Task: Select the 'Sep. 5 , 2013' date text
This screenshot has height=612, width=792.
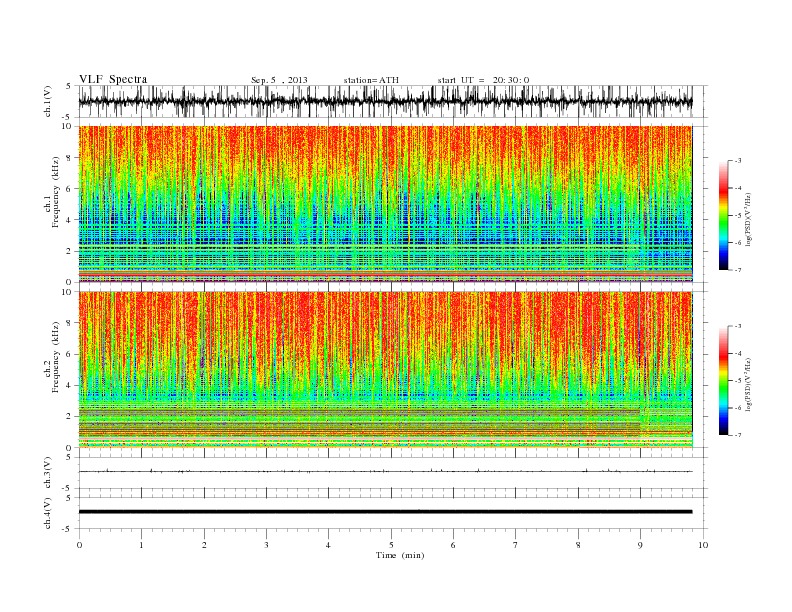Action: (x=279, y=80)
